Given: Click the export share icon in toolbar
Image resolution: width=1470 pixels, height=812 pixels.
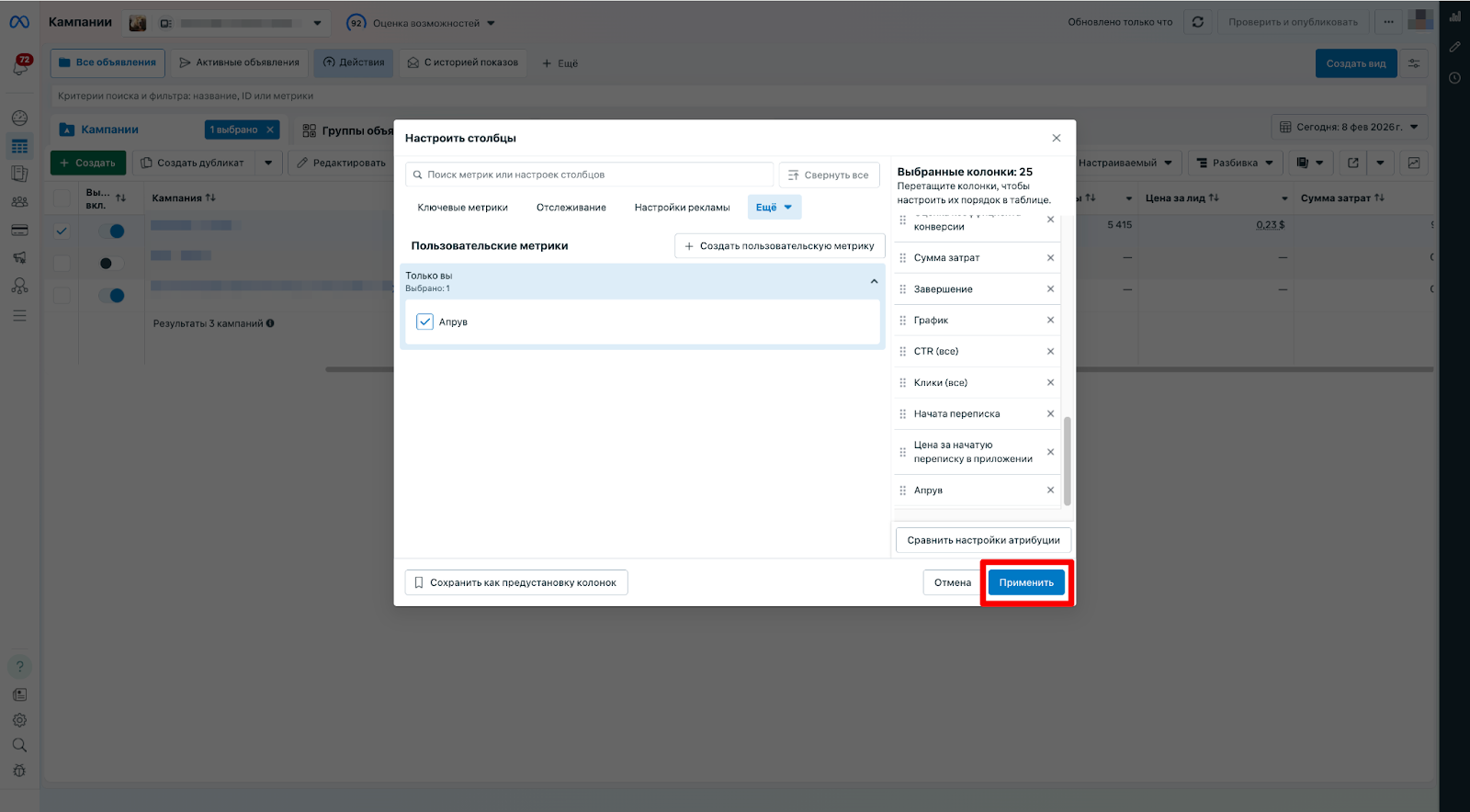Looking at the screenshot, I should (x=1352, y=163).
